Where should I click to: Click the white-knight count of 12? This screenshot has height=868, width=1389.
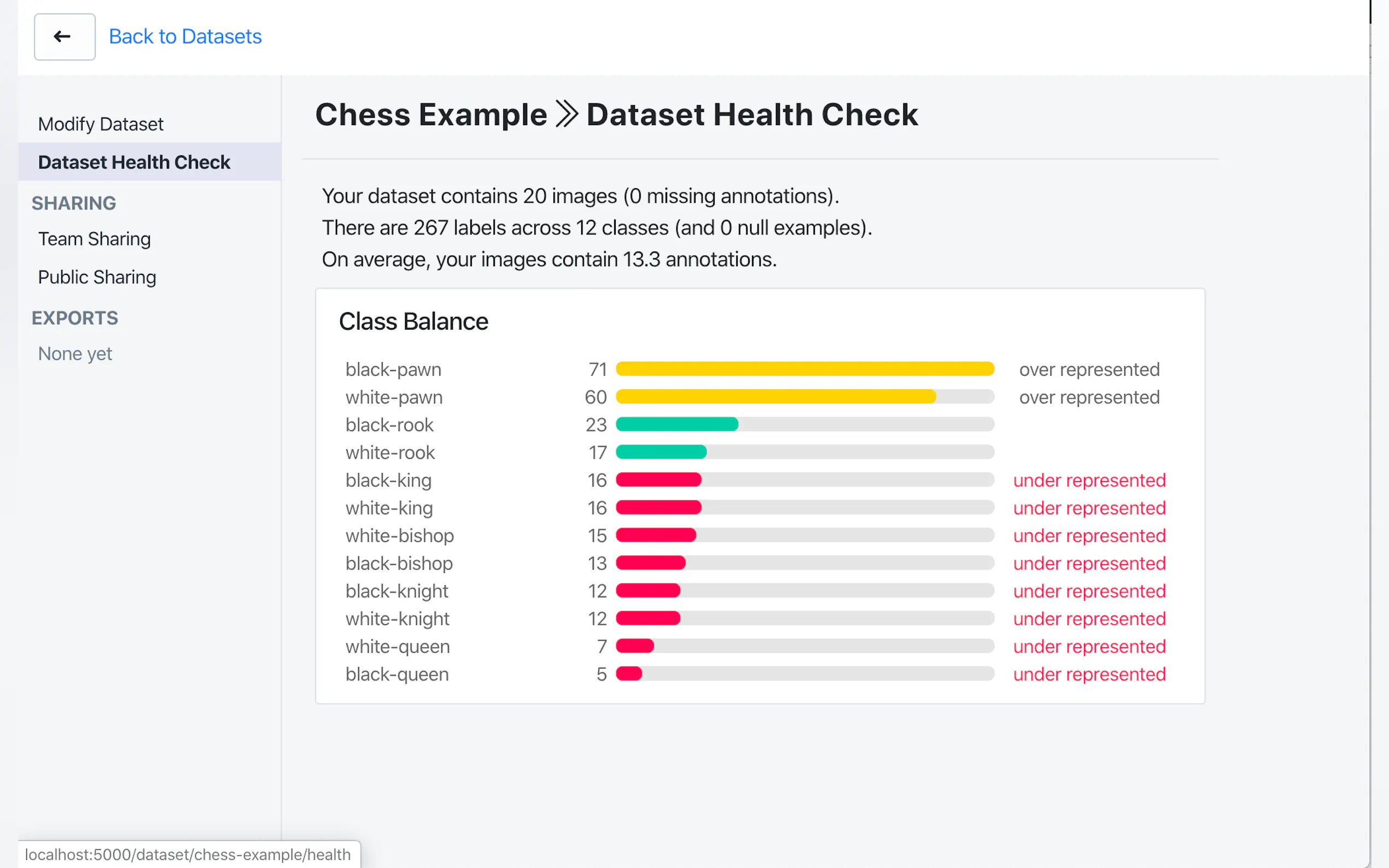tap(597, 619)
